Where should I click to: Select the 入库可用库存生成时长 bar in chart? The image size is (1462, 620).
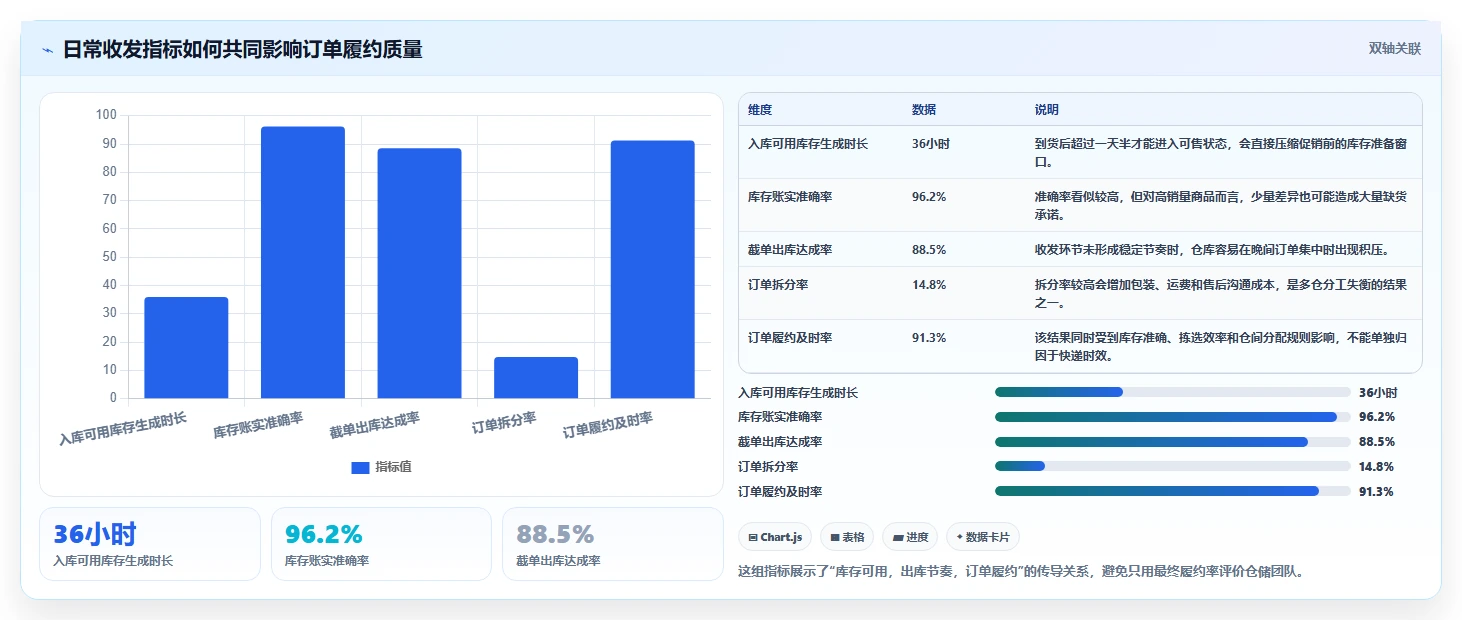[186, 347]
